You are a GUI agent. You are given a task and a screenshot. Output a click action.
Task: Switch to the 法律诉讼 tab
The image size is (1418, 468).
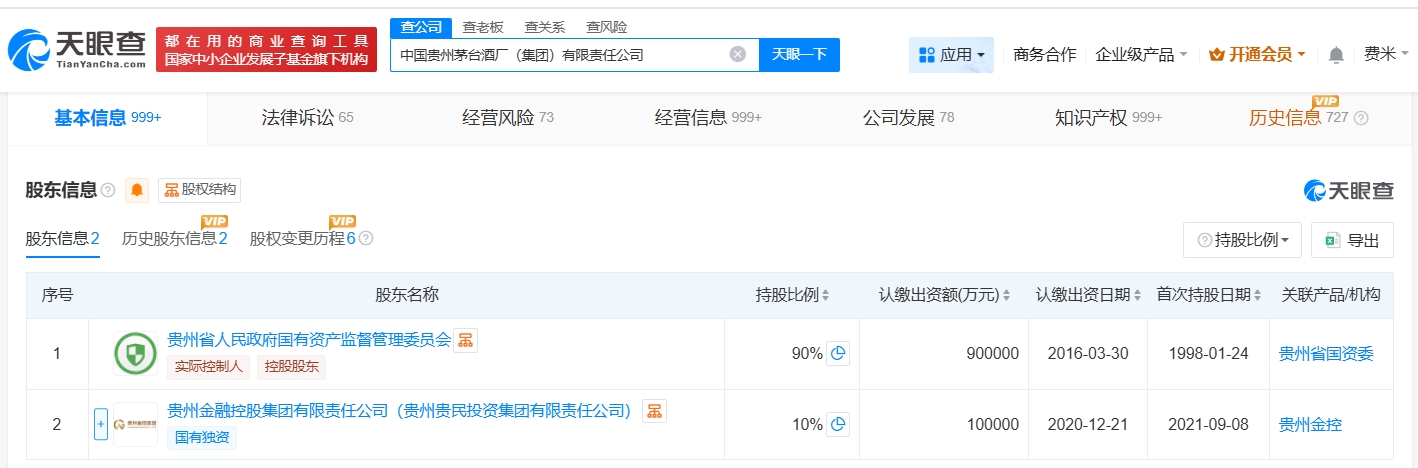click(x=297, y=118)
